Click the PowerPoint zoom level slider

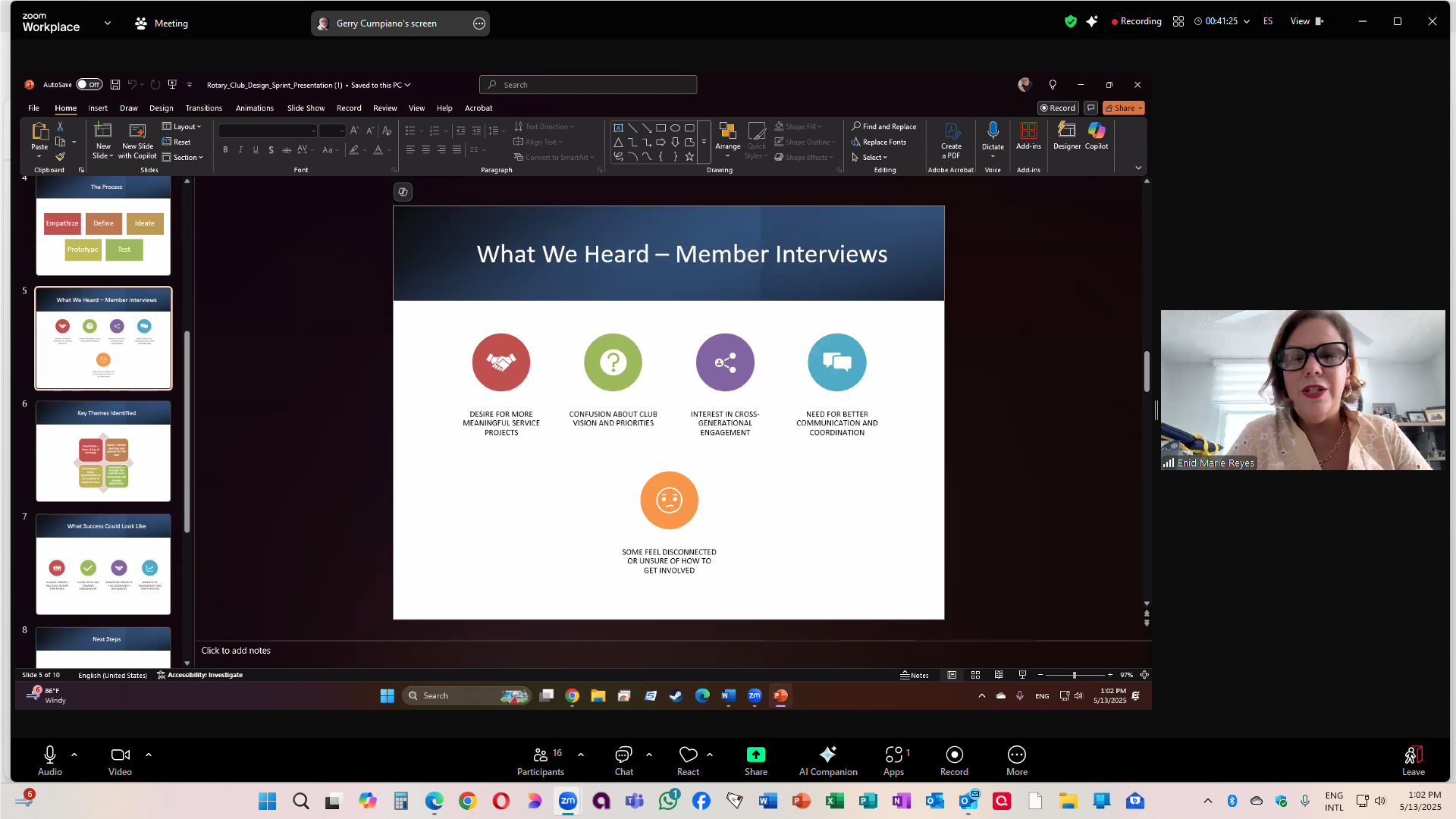(1074, 675)
